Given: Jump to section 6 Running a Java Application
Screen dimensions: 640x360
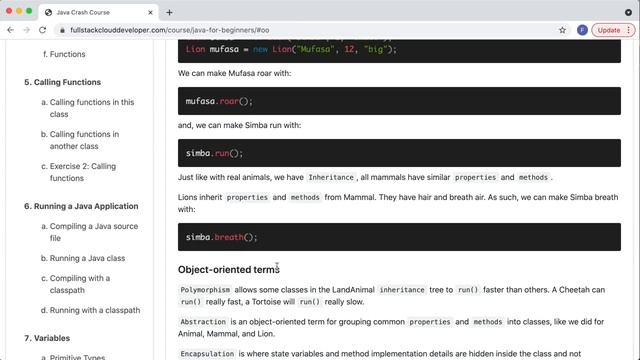Looking at the screenshot, I should [x=81, y=206].
